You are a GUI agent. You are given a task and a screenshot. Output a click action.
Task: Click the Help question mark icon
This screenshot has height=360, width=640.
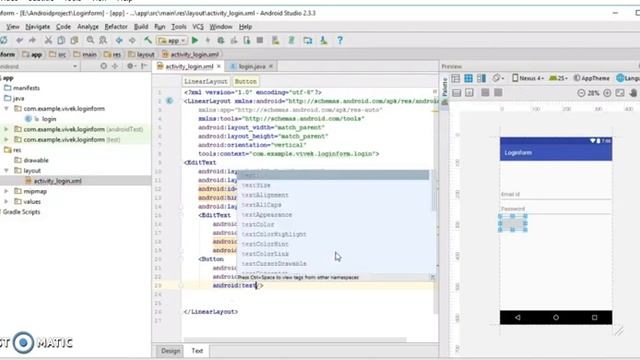(340, 40)
